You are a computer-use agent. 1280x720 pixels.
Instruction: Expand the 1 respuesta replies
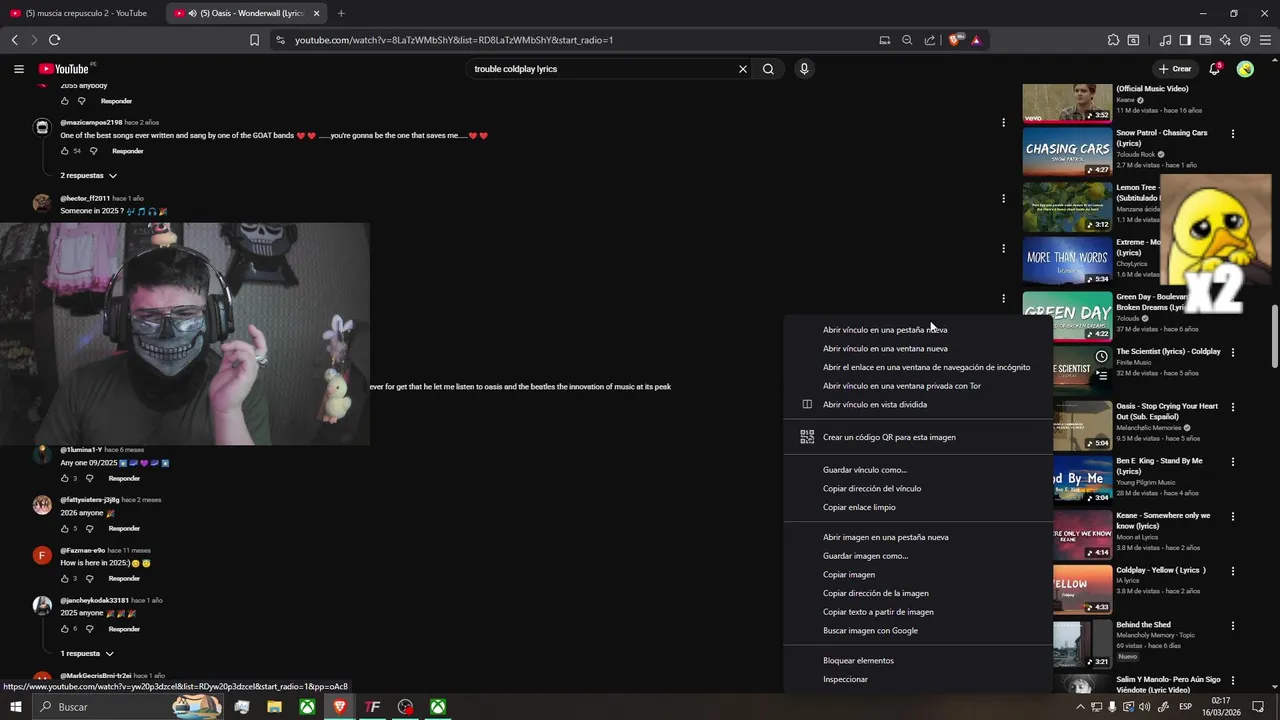point(86,653)
